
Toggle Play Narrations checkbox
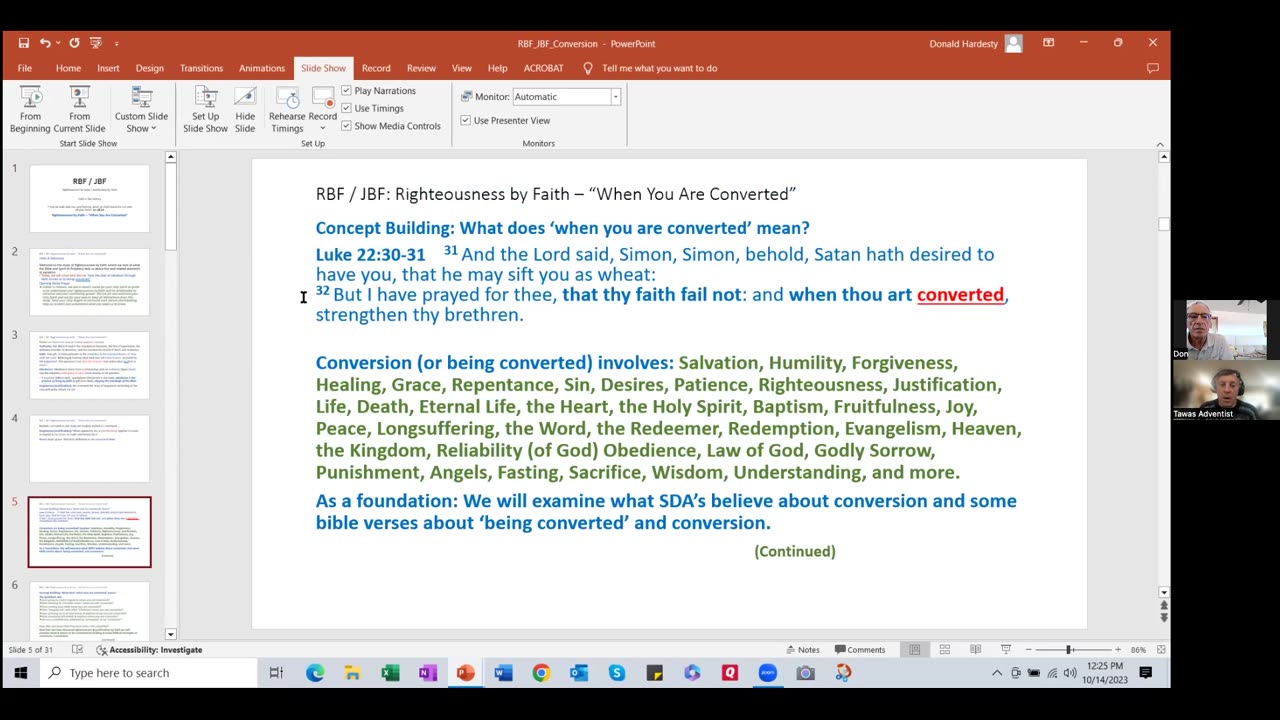[x=347, y=90]
